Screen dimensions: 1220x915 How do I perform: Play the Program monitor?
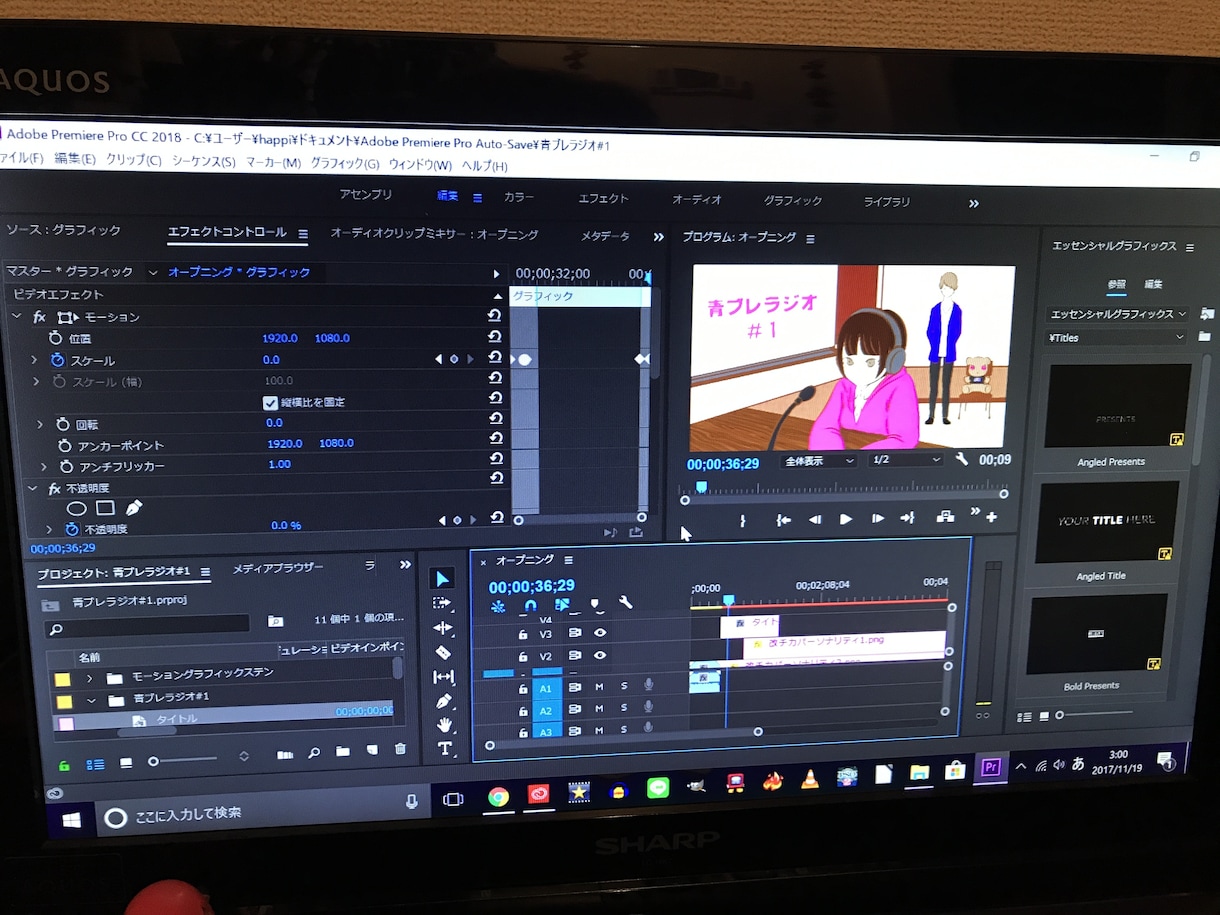coord(846,519)
